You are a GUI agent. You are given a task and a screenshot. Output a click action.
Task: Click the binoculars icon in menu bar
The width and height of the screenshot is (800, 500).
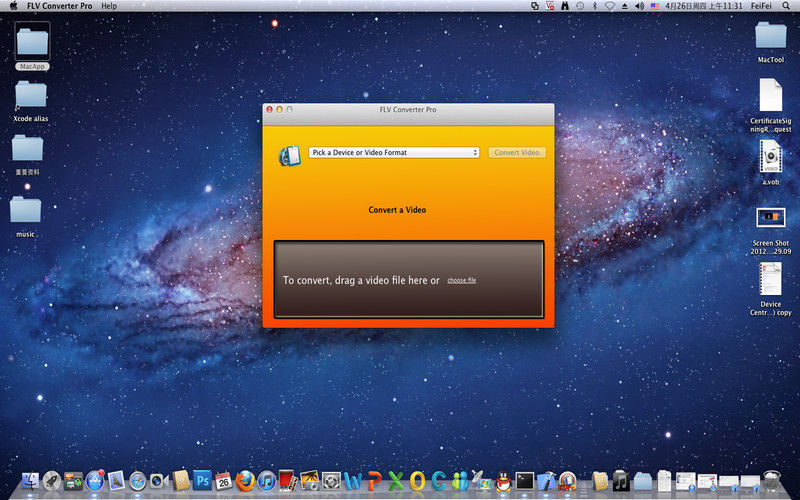click(565, 6)
